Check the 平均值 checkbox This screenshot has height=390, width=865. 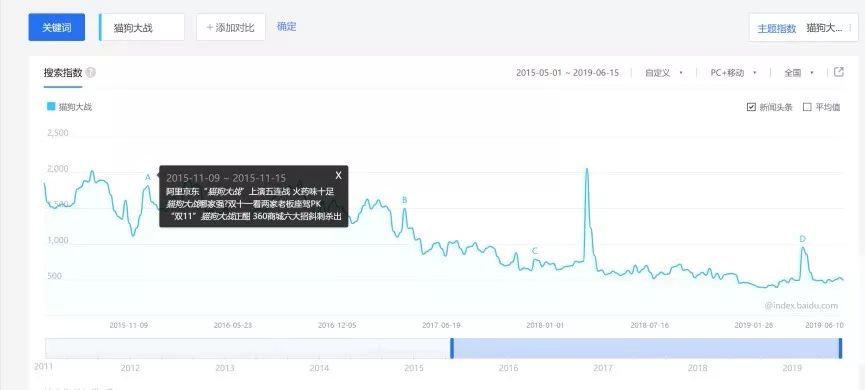[x=807, y=107]
